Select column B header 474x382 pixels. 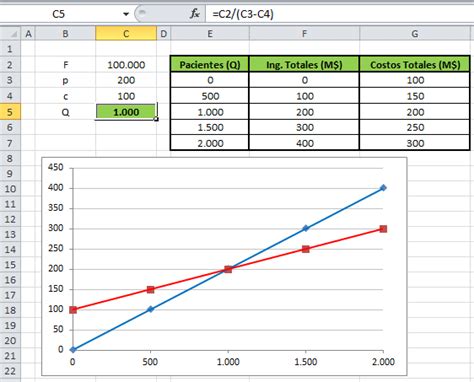pyautogui.click(x=65, y=34)
